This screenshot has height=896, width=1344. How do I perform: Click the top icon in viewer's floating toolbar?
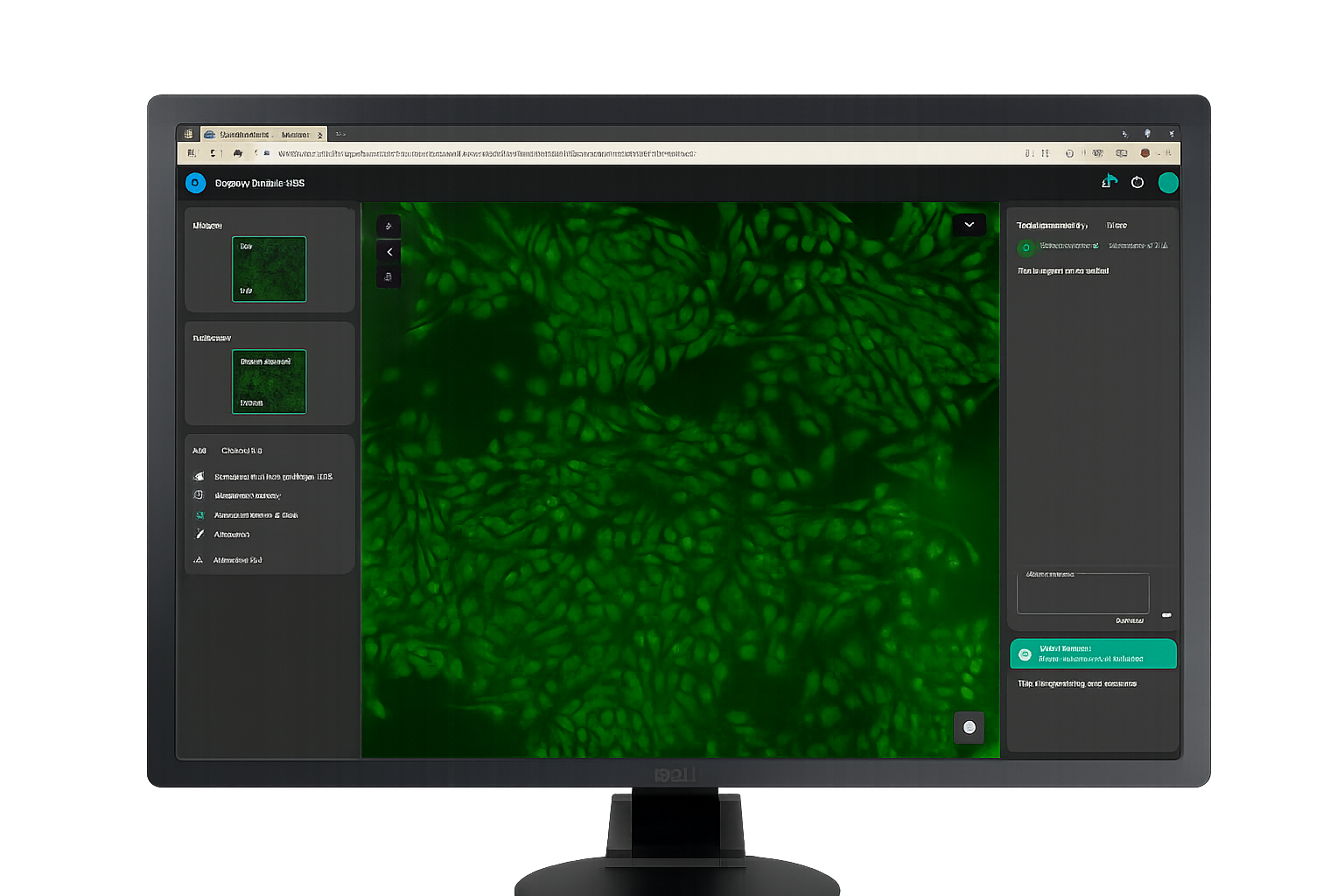(x=388, y=227)
